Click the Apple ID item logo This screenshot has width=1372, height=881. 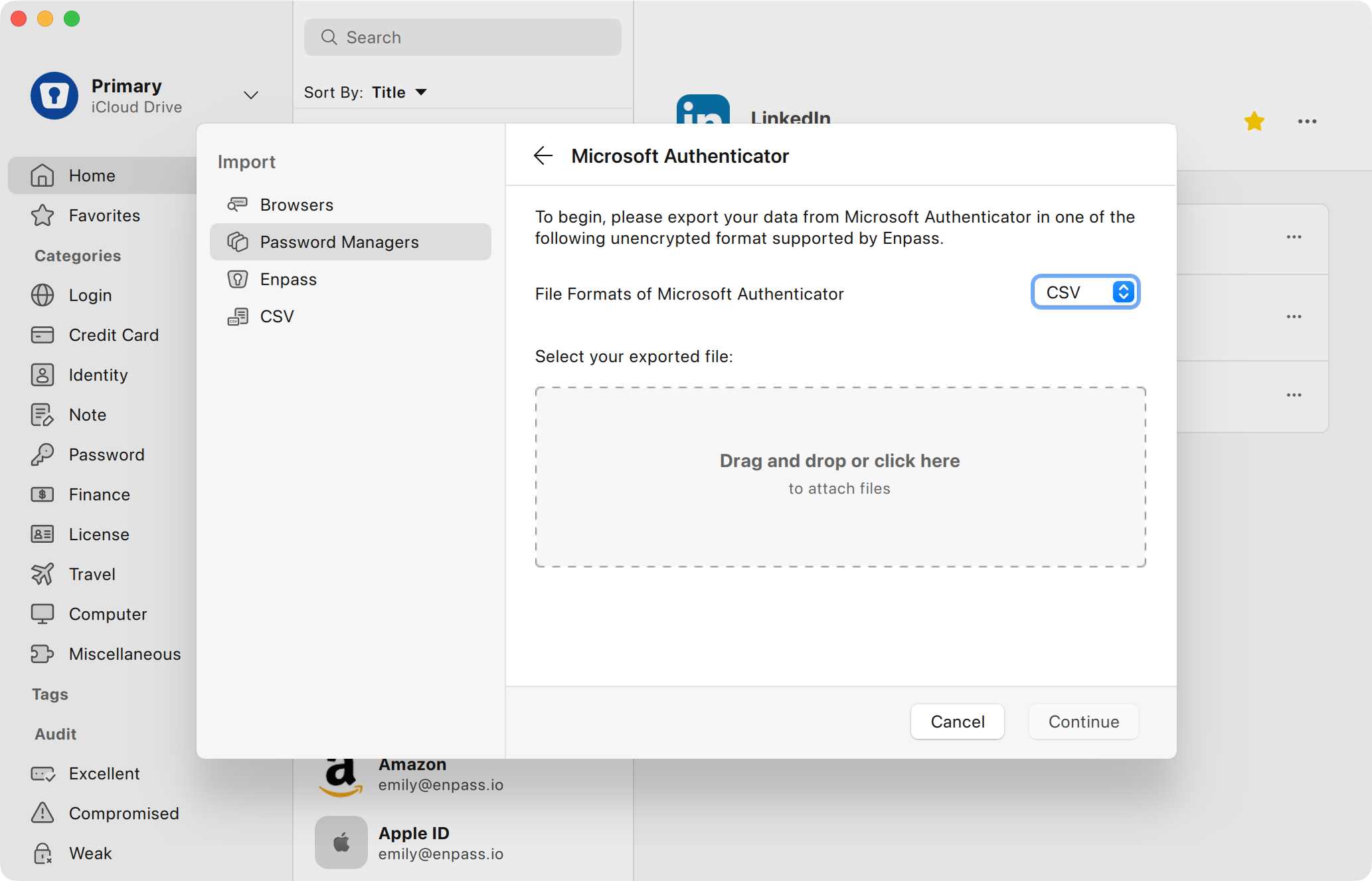(x=341, y=842)
